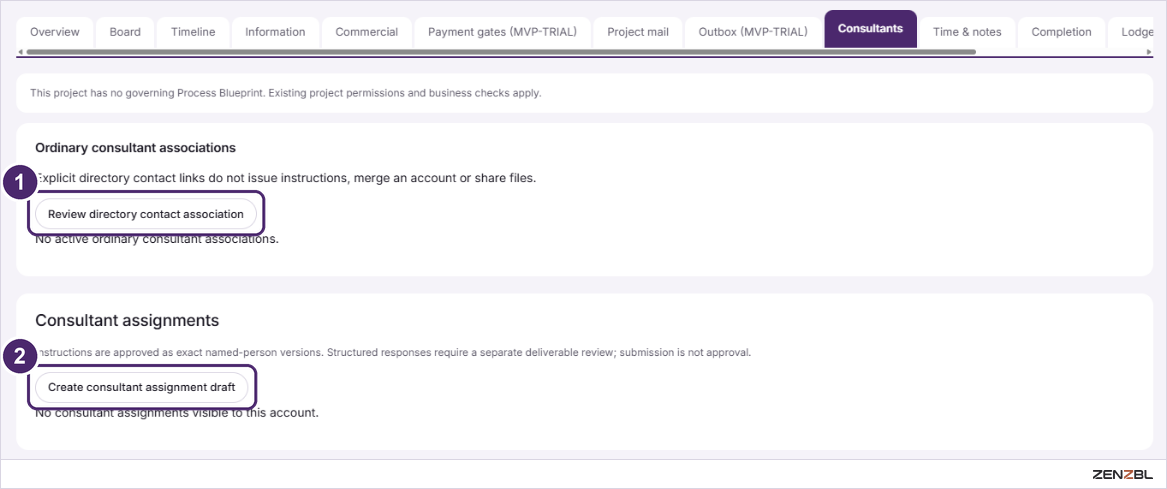Click the Process Blueprint notice text

(286, 94)
